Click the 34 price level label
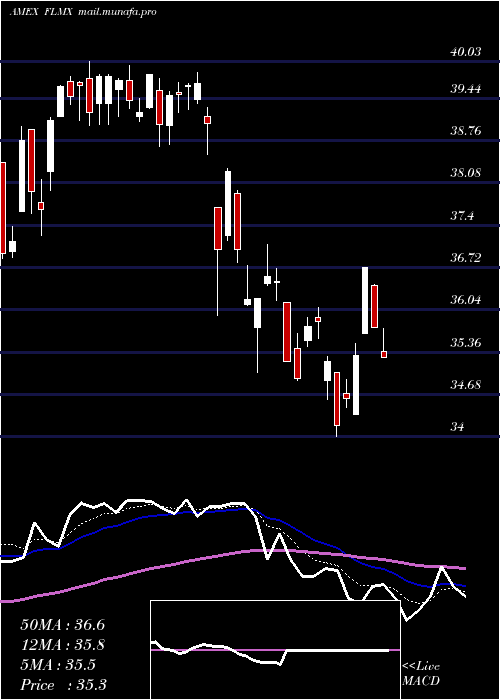The image size is (500, 700). [457, 426]
